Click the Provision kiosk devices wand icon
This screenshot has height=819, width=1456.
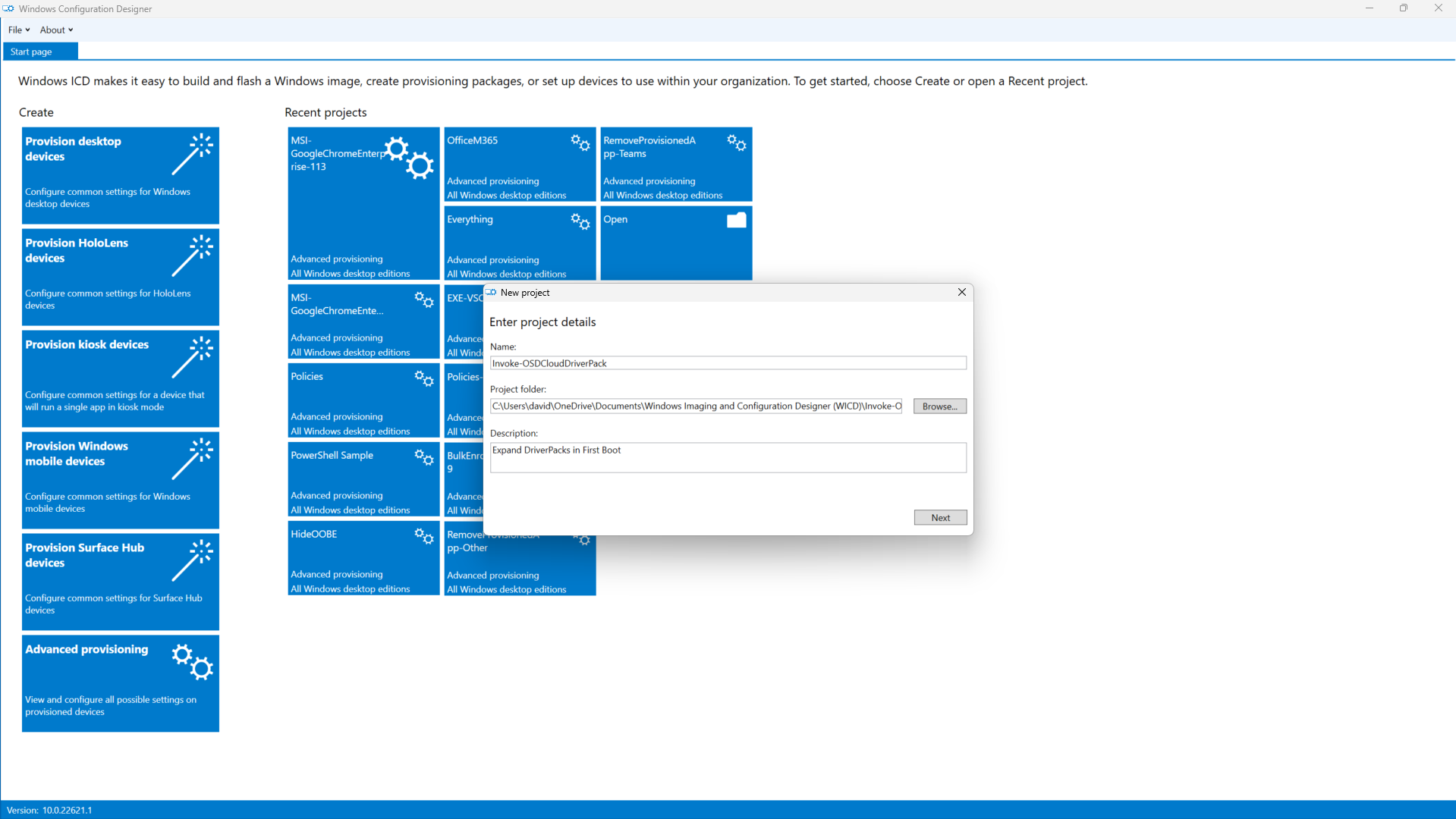tap(192, 356)
